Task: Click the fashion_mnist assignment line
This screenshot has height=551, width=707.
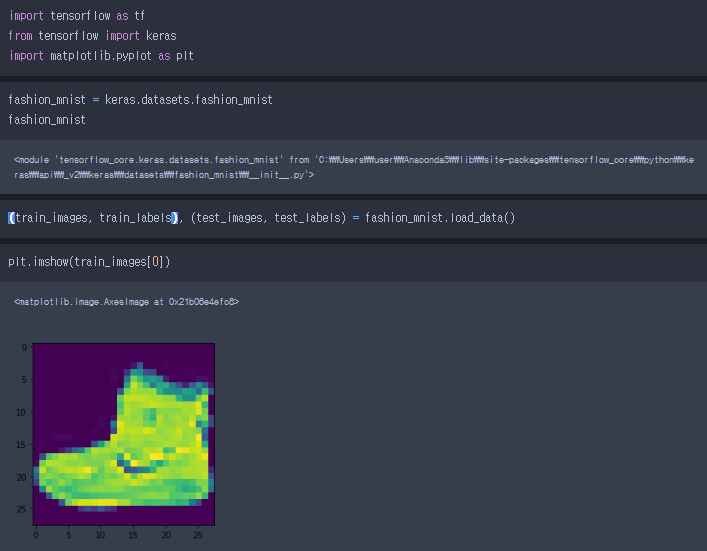Action: point(141,100)
